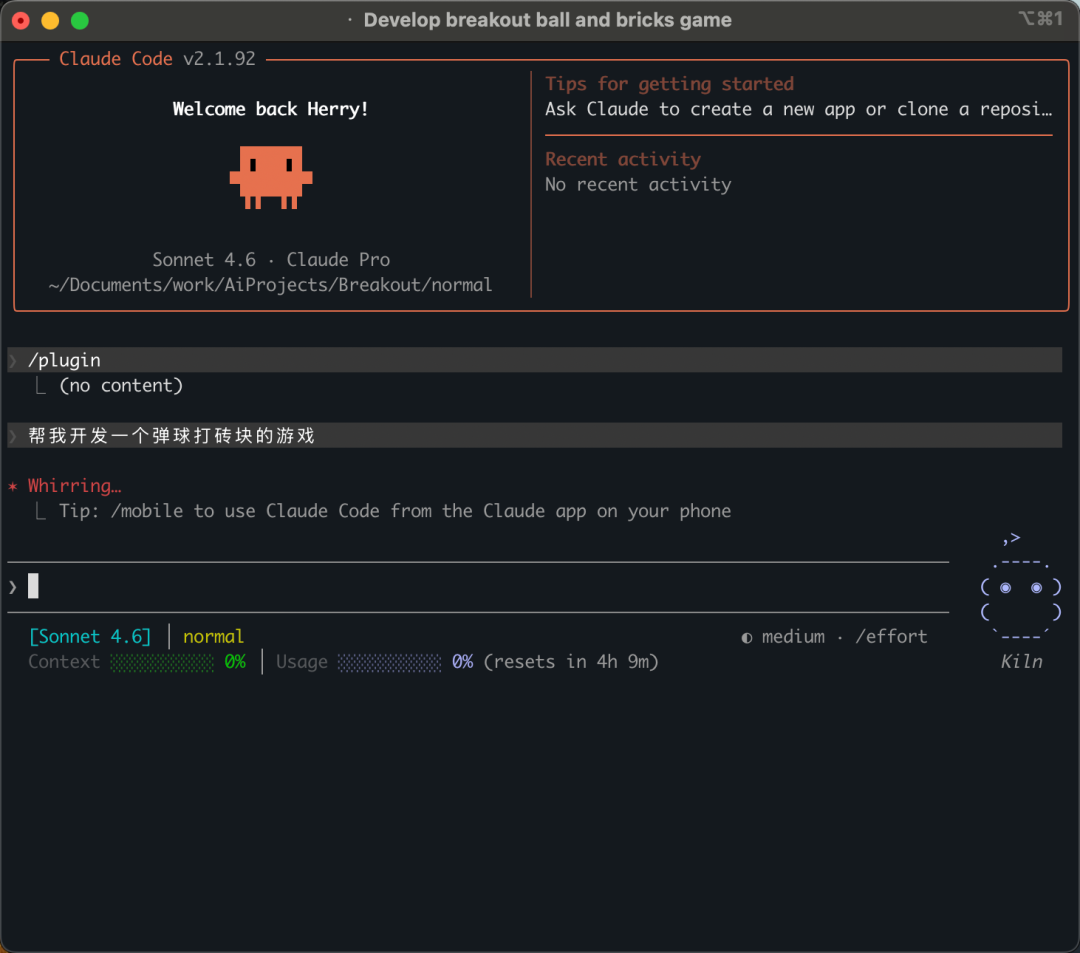Expand the Chinese prompt message chevron
Image resolution: width=1080 pixels, height=953 pixels.
13,435
